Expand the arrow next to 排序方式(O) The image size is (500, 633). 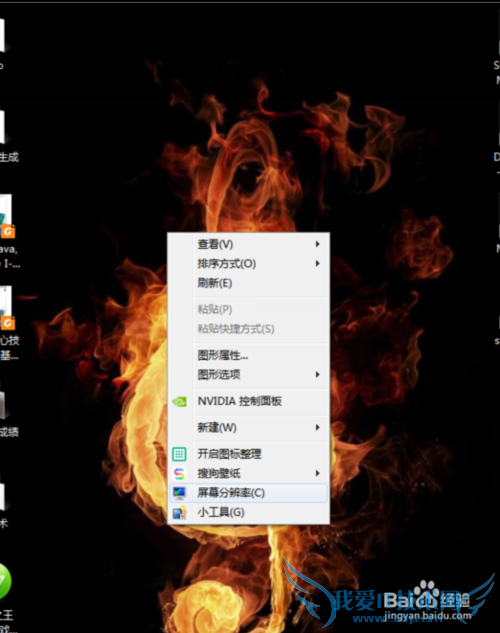pyautogui.click(x=318, y=263)
